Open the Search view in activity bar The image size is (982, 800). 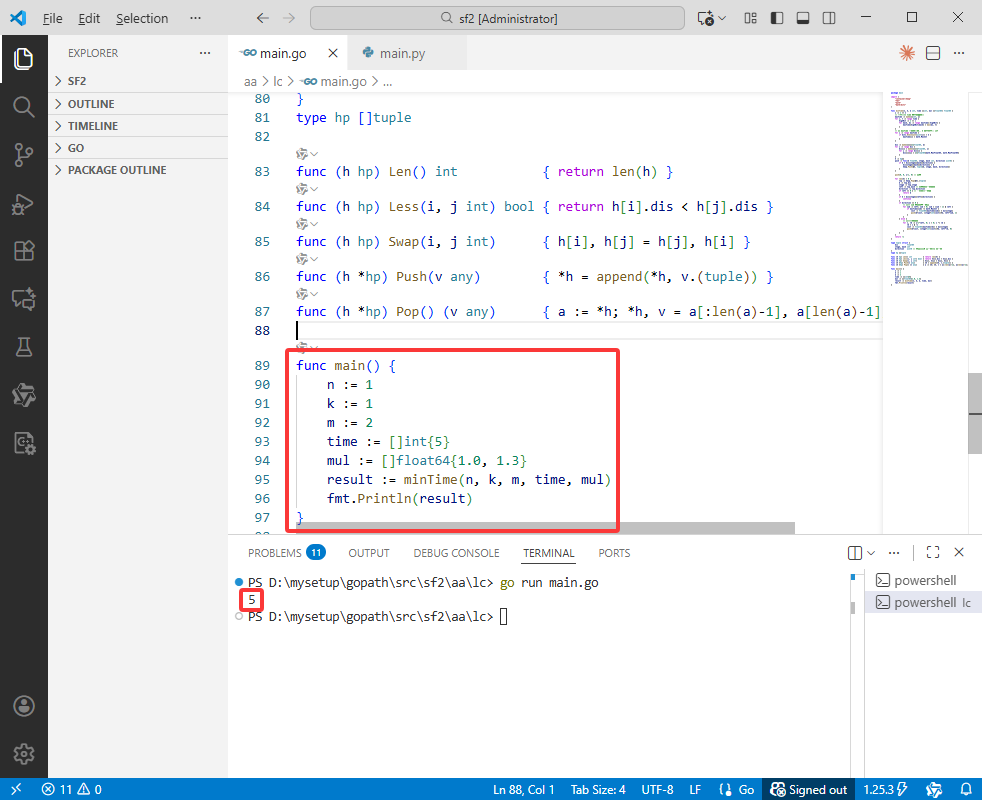coord(24,107)
